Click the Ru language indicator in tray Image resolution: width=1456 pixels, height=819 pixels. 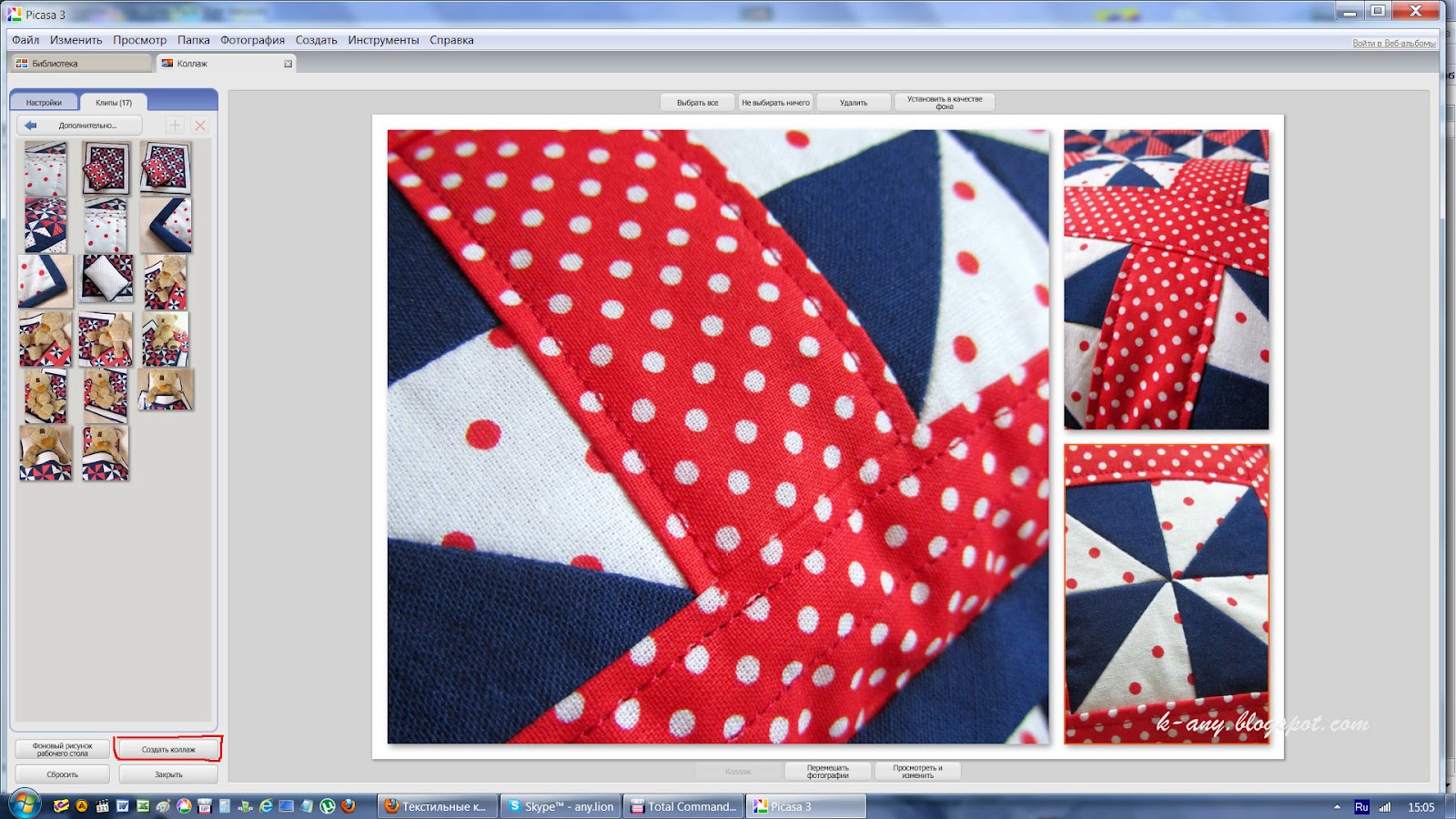1361,807
